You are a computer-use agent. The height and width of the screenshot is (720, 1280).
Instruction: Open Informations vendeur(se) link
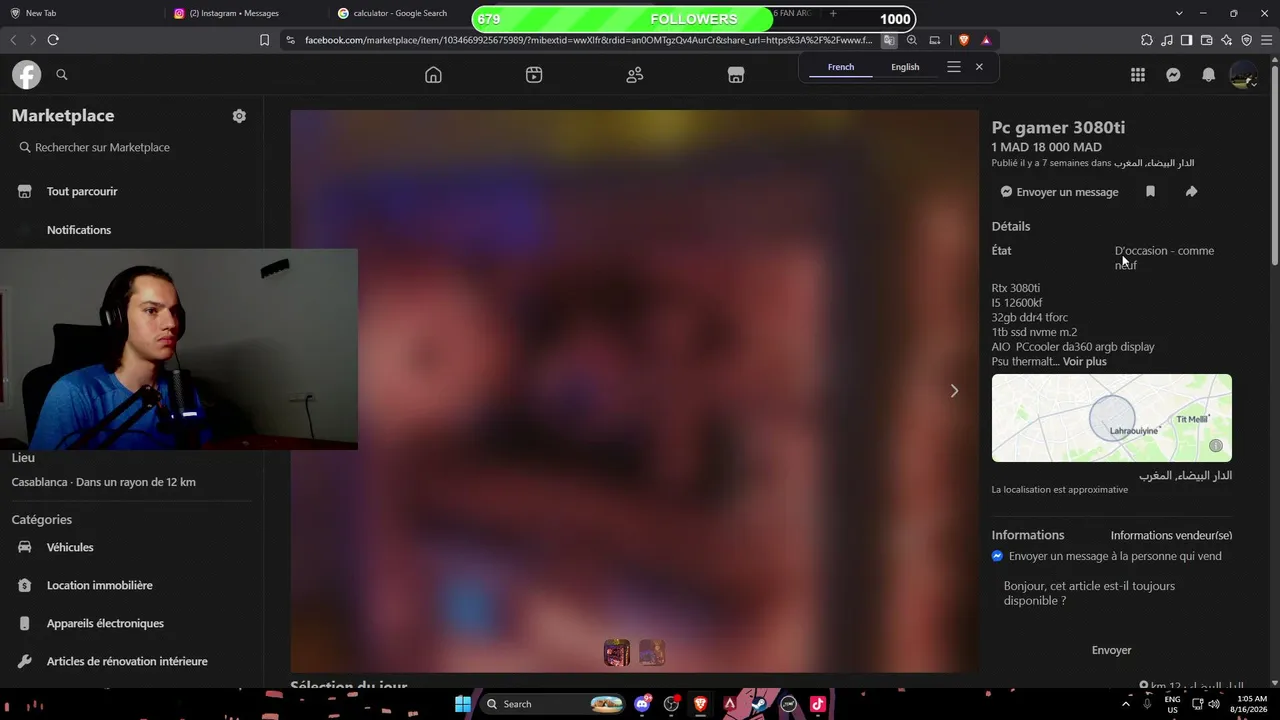[x=1171, y=535]
